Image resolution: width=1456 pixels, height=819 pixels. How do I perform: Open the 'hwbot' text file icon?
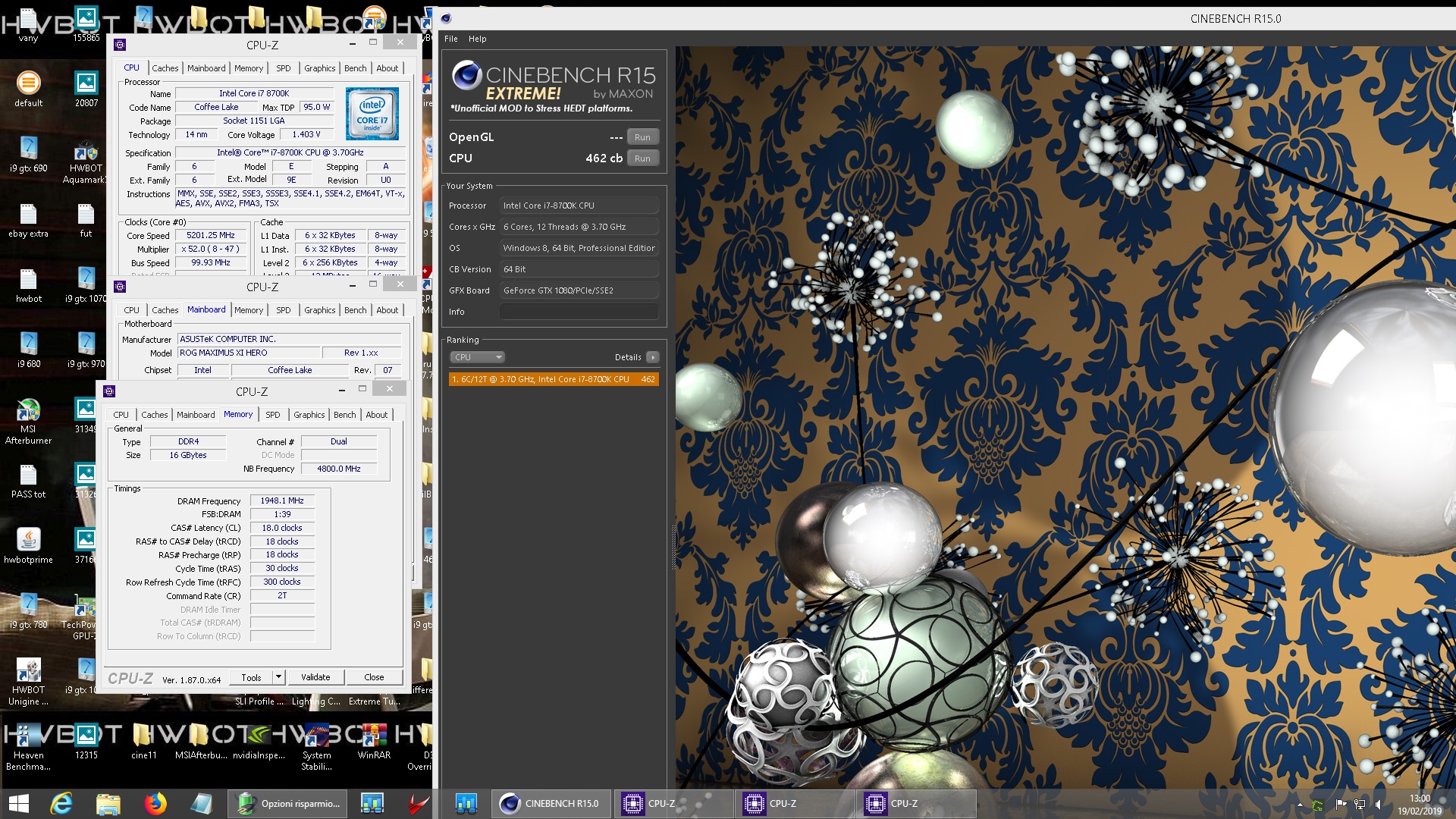tap(28, 285)
